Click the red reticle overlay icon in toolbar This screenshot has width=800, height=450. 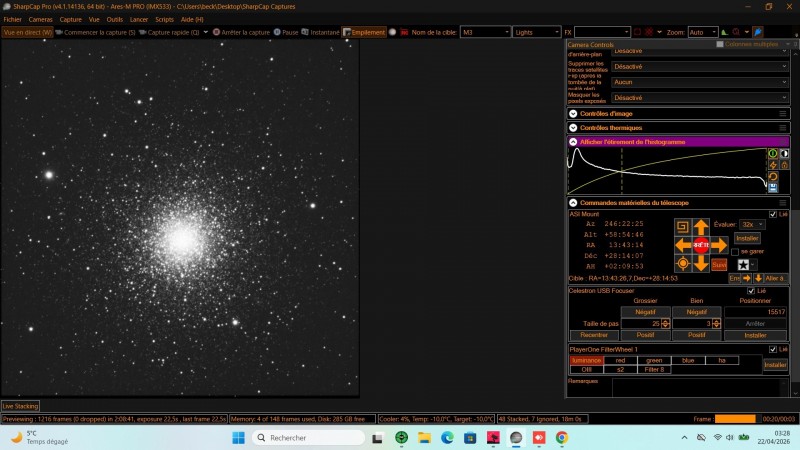coord(648,32)
